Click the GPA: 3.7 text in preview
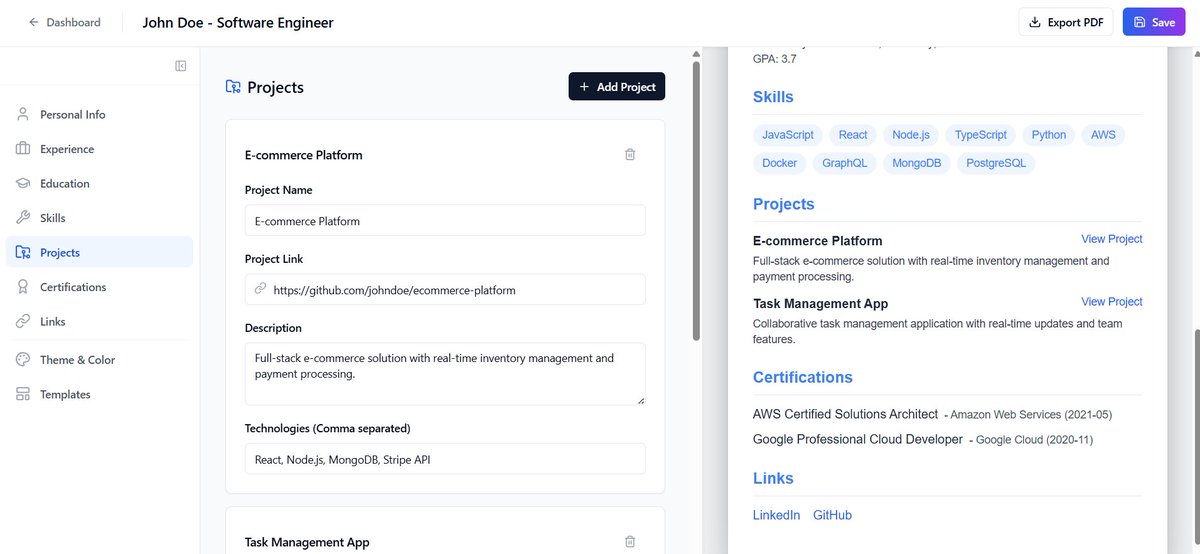Viewport: 1200px width, 554px height. [775, 59]
